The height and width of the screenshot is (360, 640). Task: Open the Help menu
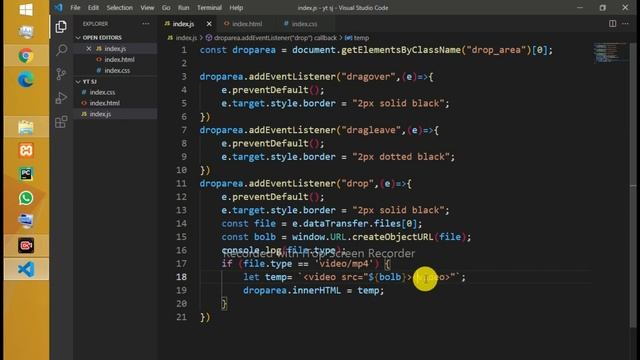tap(236, 8)
